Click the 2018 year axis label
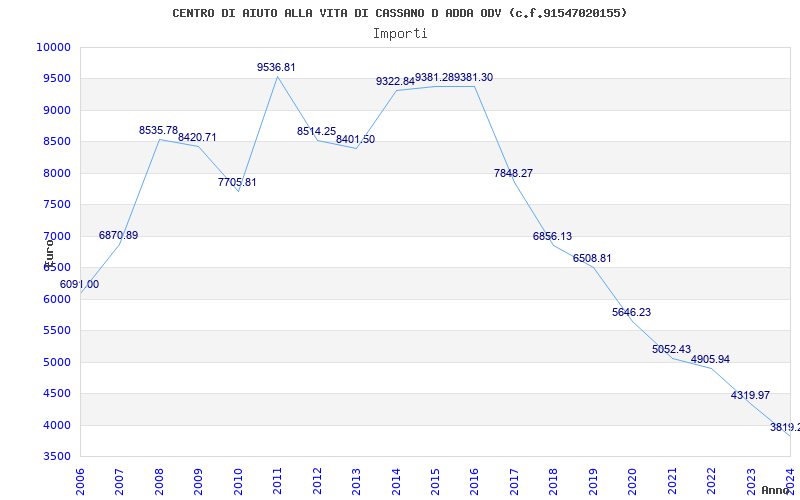Image resolution: width=800 pixels, height=500 pixels. [554, 482]
